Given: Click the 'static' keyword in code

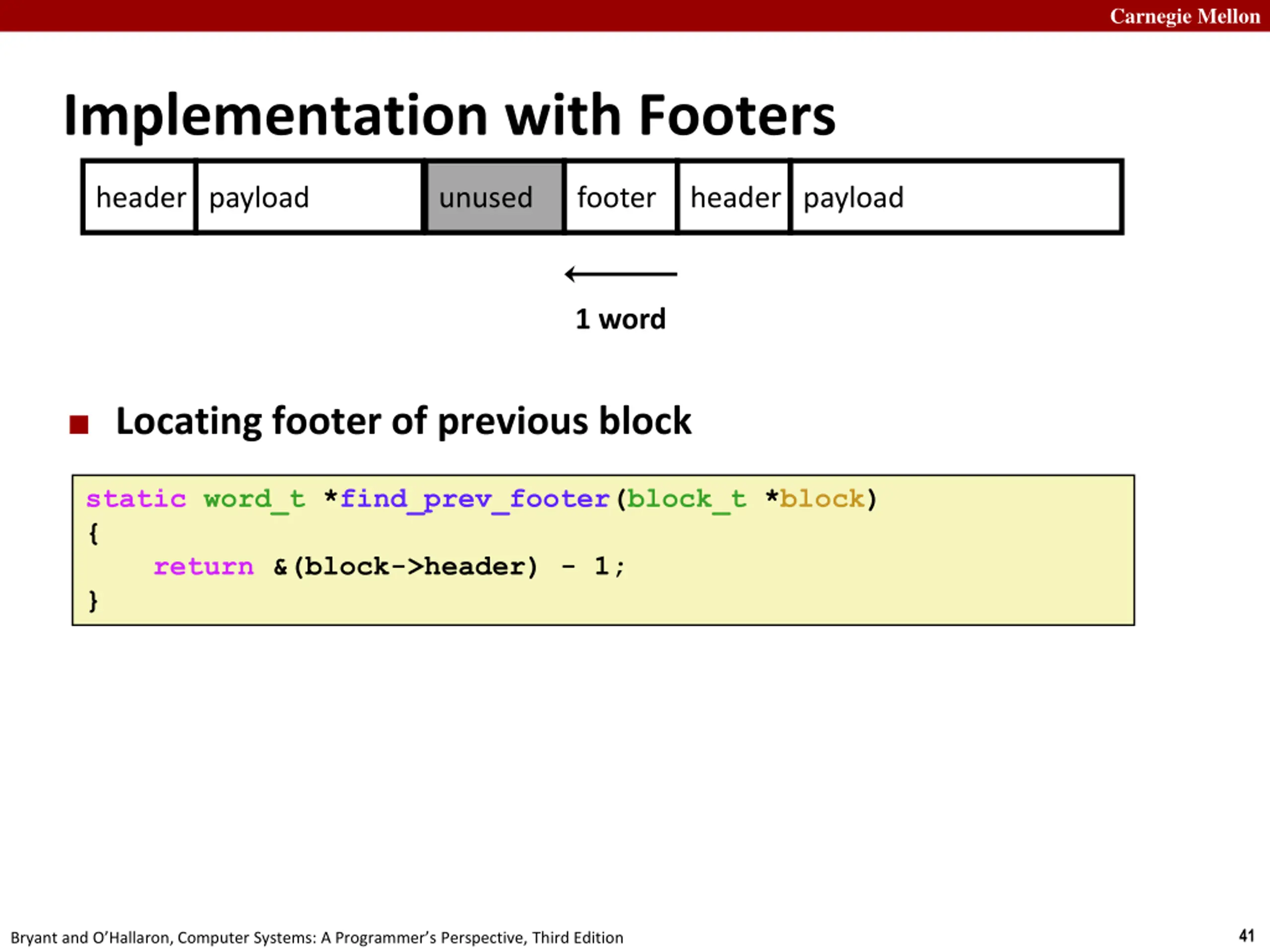Looking at the screenshot, I should click(136, 499).
